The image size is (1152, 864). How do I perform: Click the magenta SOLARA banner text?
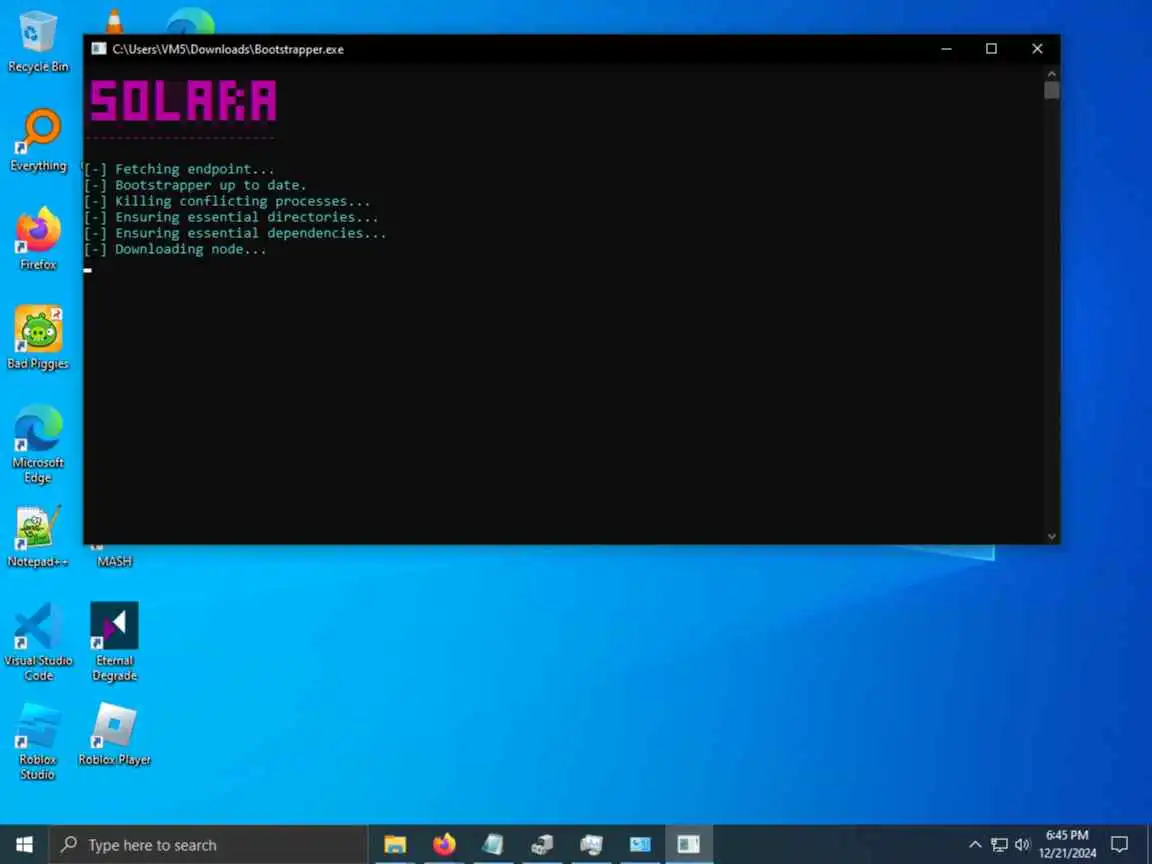pos(183,100)
